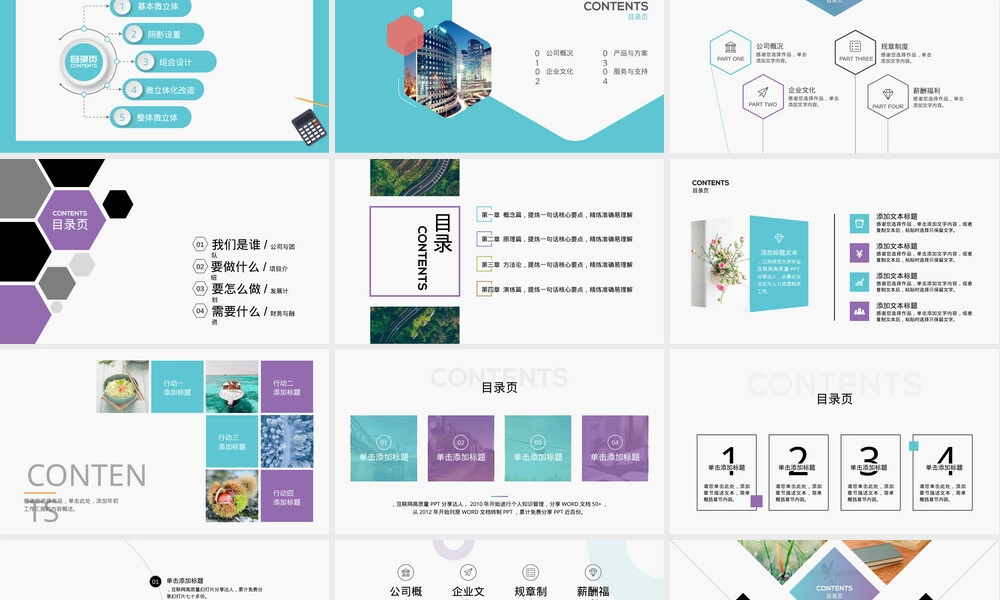The width and height of the screenshot is (1000, 600).
Task: Open the snowy forest aerial photo
Action: (x=287, y=441)
